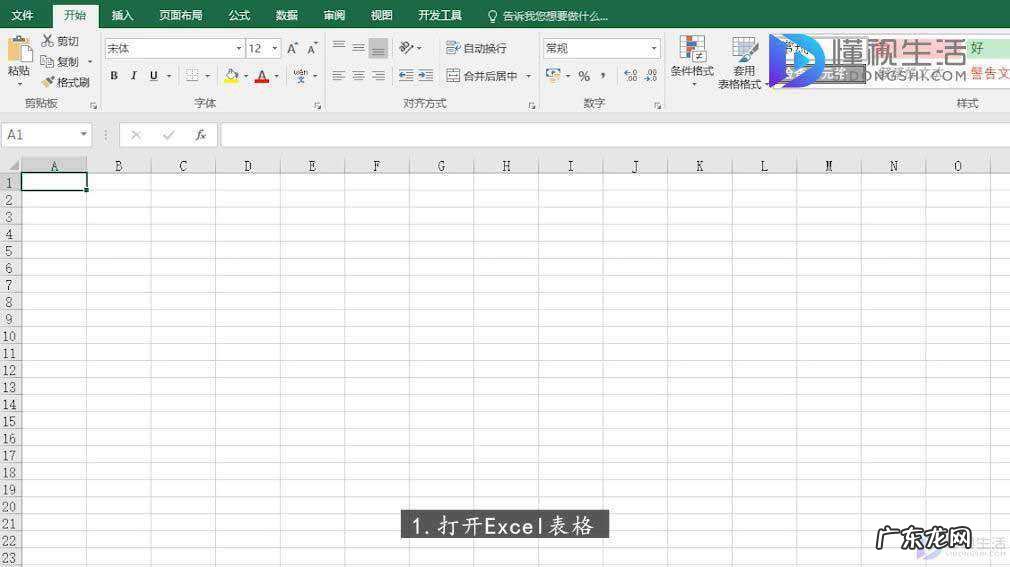Open font group dialog launcher

coord(318,105)
